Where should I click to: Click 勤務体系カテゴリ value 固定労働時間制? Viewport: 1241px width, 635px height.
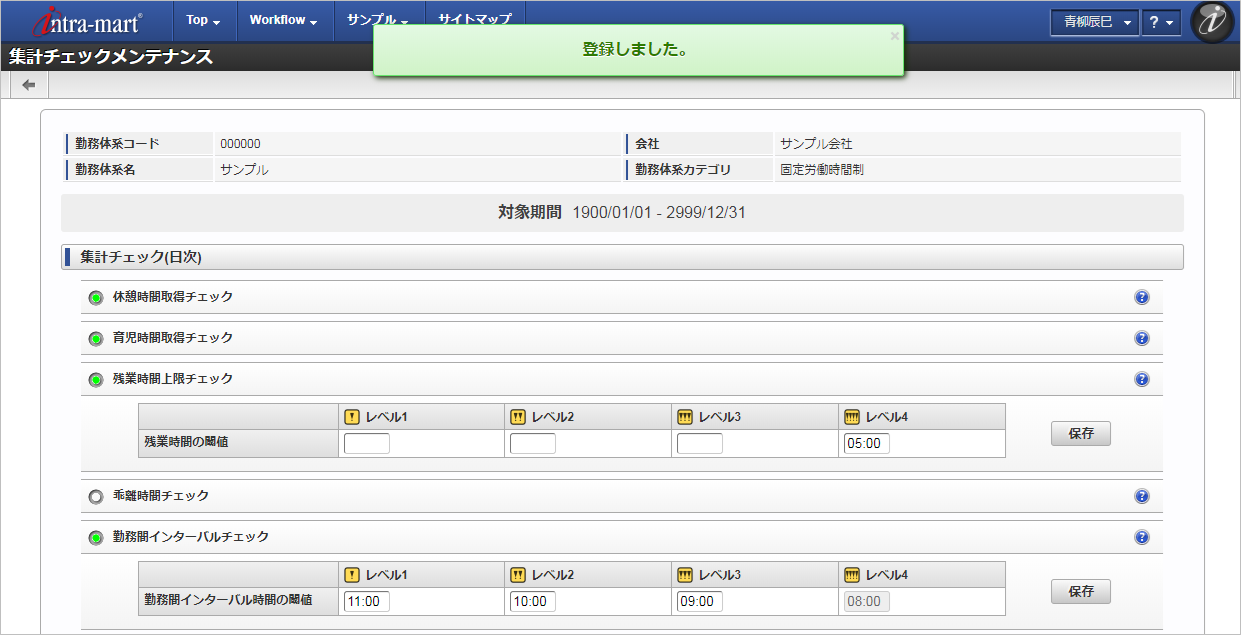822,170
